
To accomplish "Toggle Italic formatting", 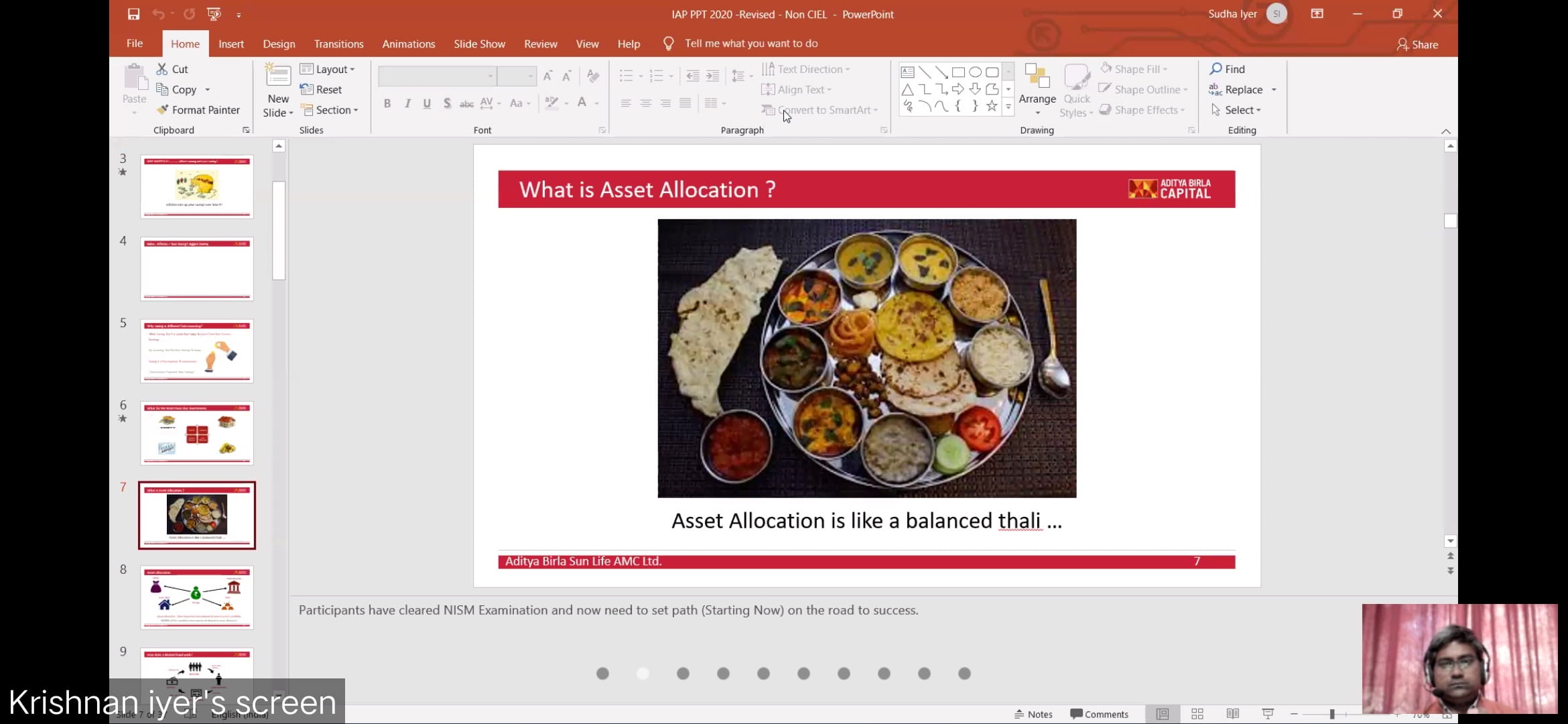I will (x=407, y=103).
